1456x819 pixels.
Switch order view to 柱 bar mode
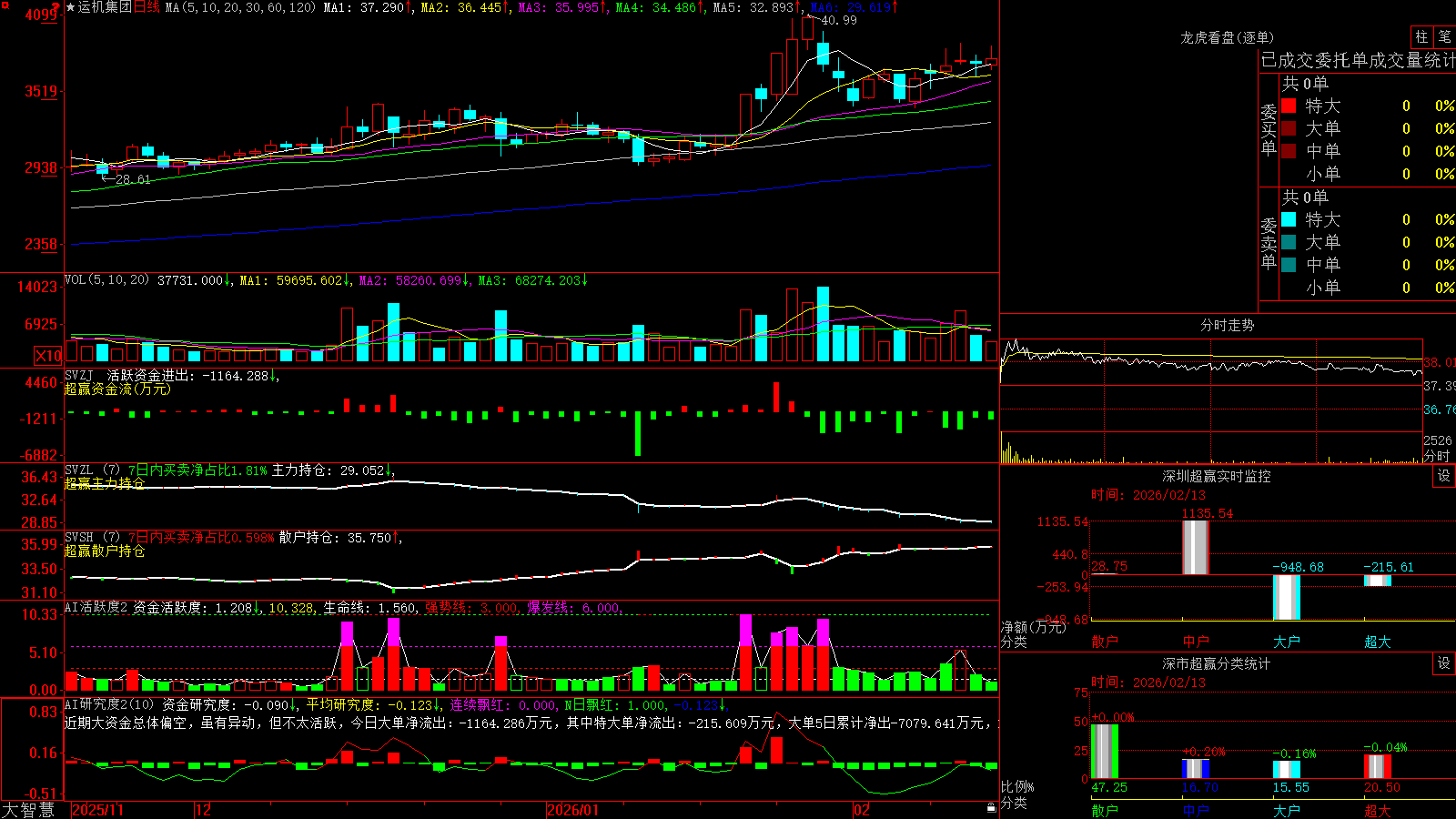click(x=1421, y=37)
